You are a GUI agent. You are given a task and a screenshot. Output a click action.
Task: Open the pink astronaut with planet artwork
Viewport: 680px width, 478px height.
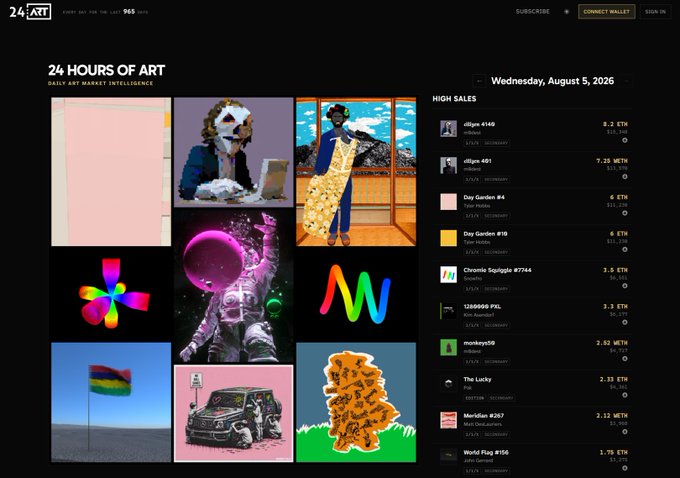[234, 286]
